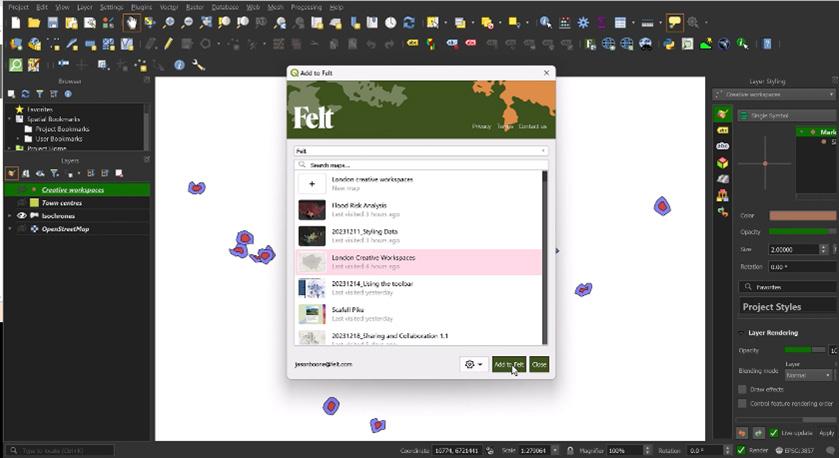
Task: Click the Contact us link in Felt banner
Action: (x=532, y=126)
